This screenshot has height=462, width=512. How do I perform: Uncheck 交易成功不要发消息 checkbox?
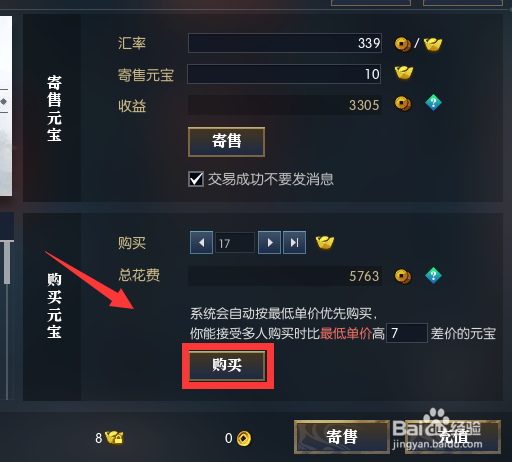click(196, 179)
